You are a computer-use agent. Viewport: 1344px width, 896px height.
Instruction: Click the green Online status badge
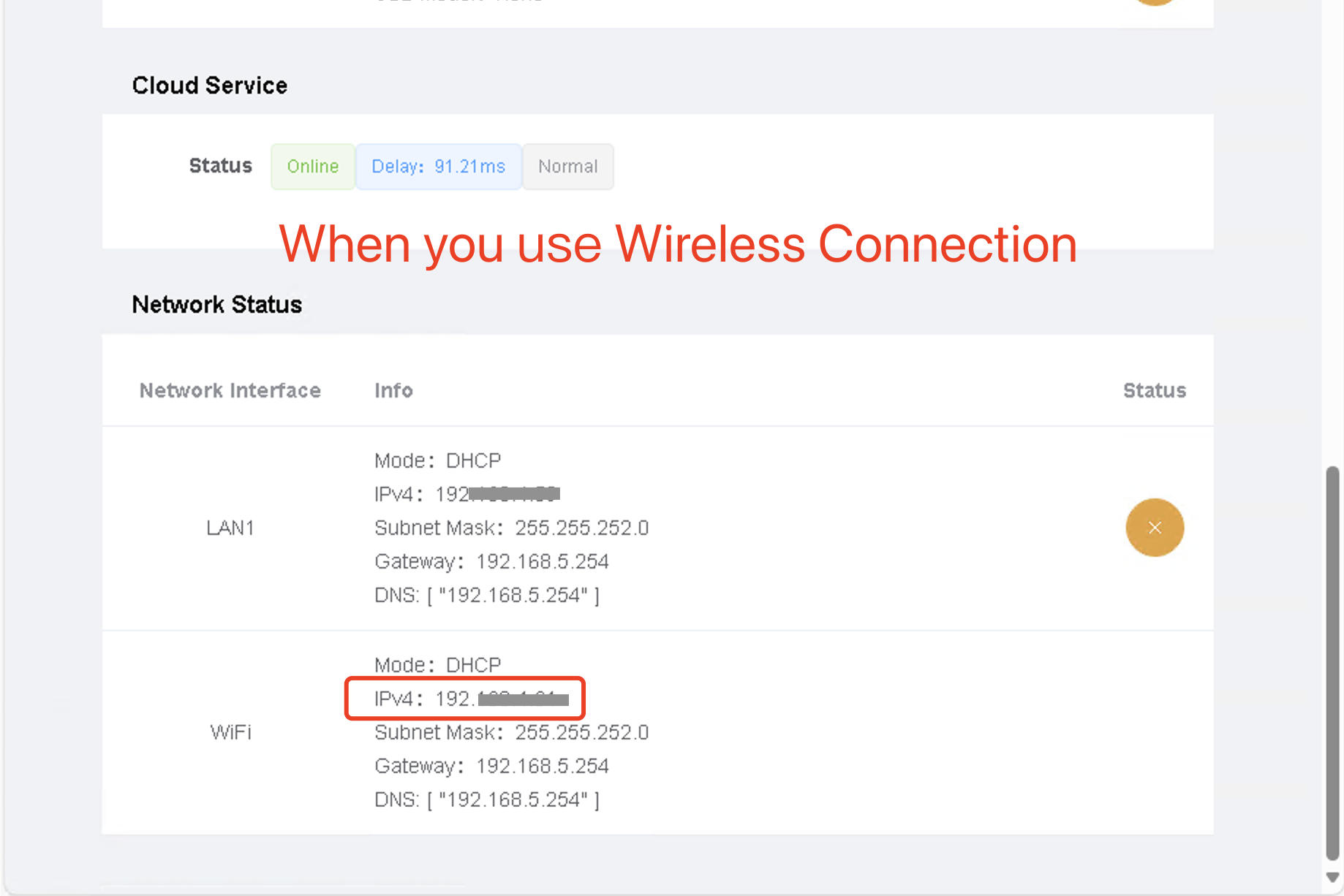pos(312,167)
